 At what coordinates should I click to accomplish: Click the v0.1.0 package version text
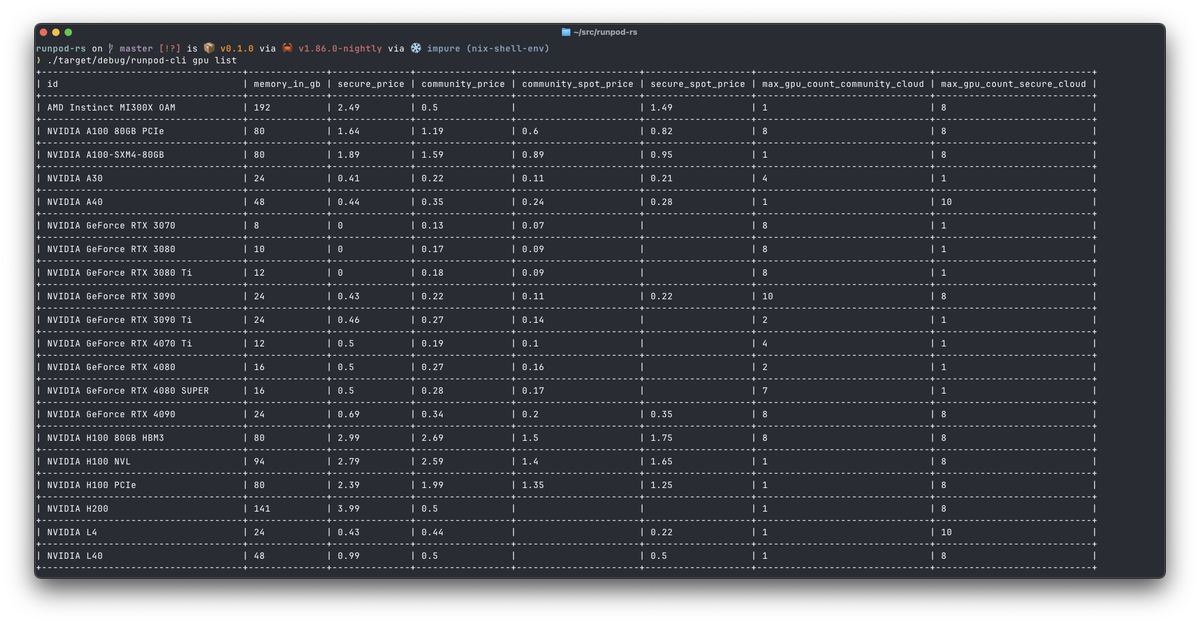[238, 48]
